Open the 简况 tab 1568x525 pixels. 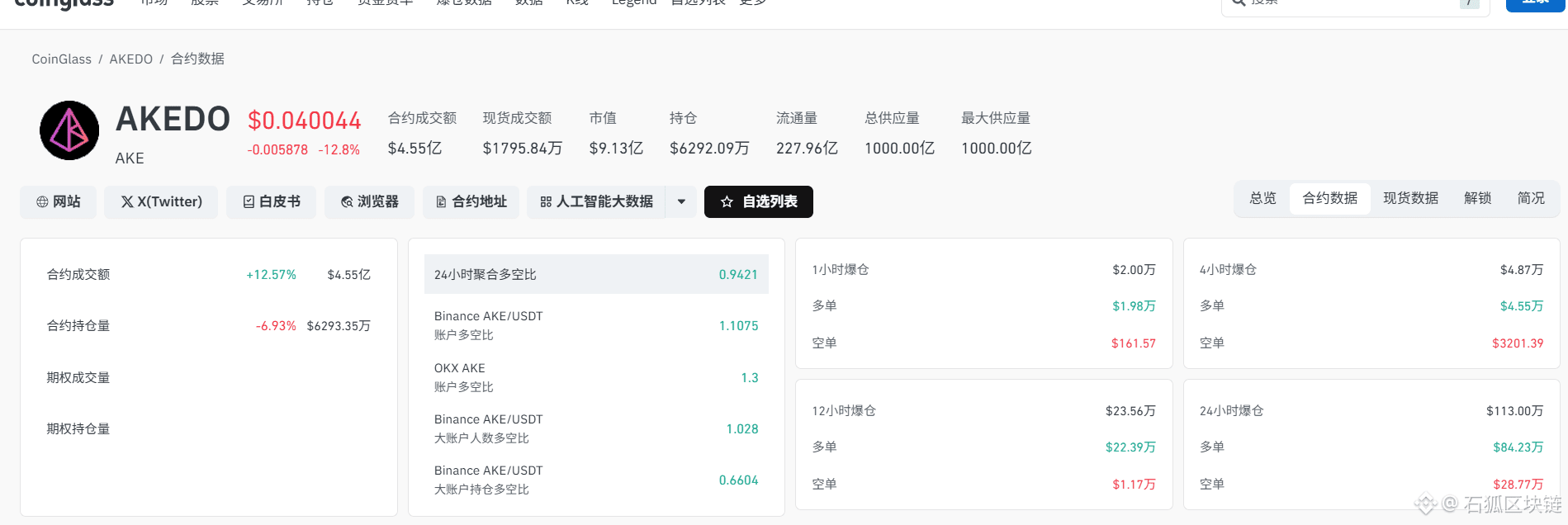click(x=1531, y=199)
